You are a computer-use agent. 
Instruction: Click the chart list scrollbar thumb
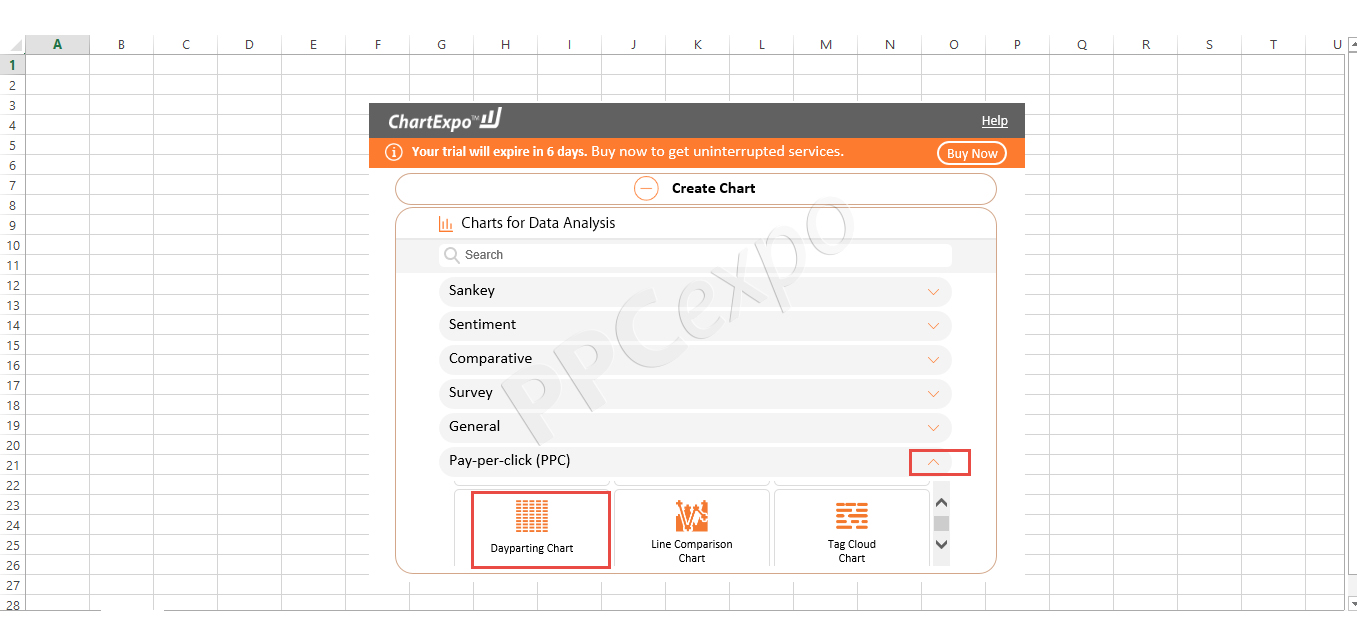pos(941,523)
